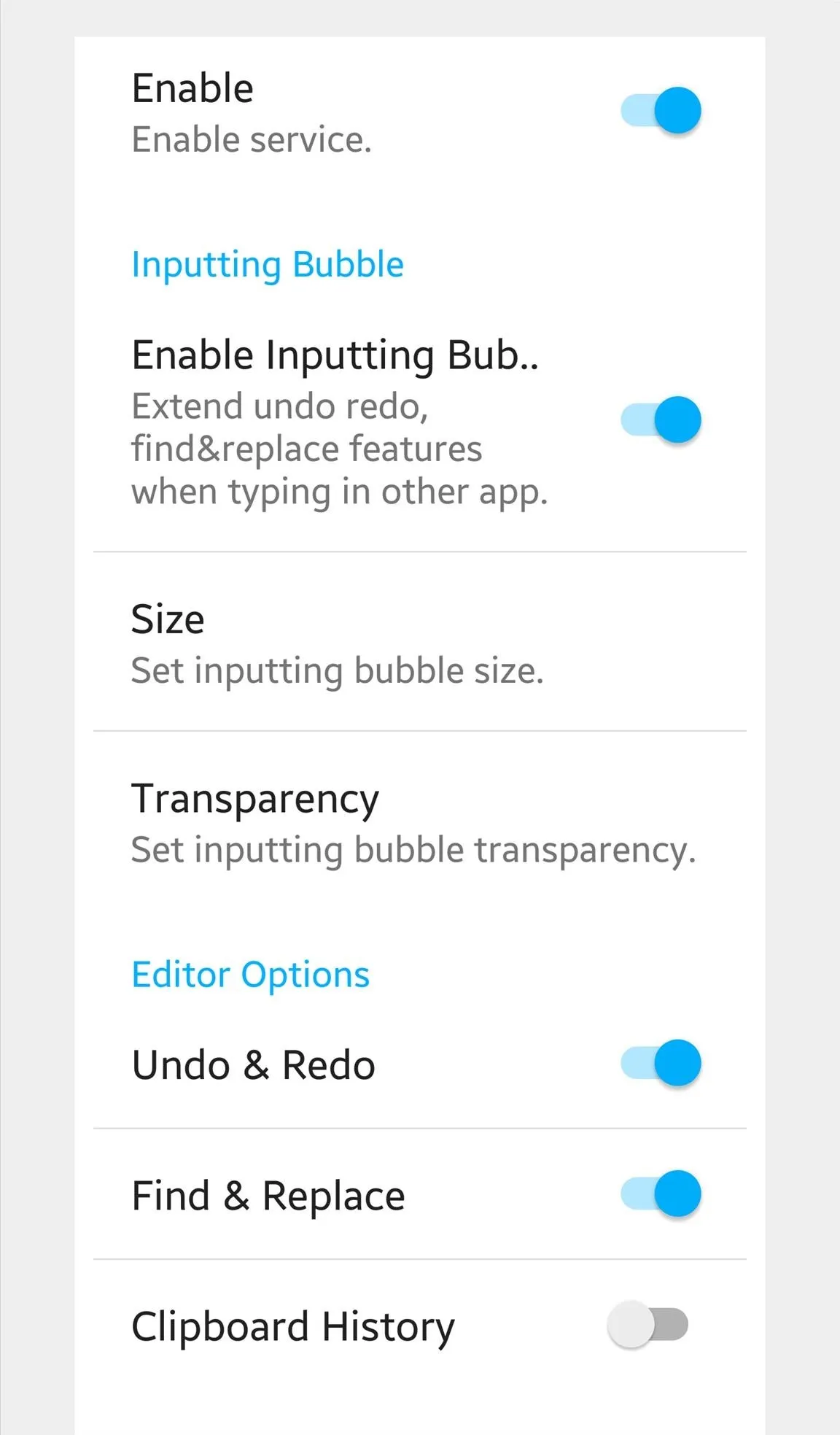Open the Size setting
Image resolution: width=840 pixels, height=1435 pixels.
tap(420, 642)
